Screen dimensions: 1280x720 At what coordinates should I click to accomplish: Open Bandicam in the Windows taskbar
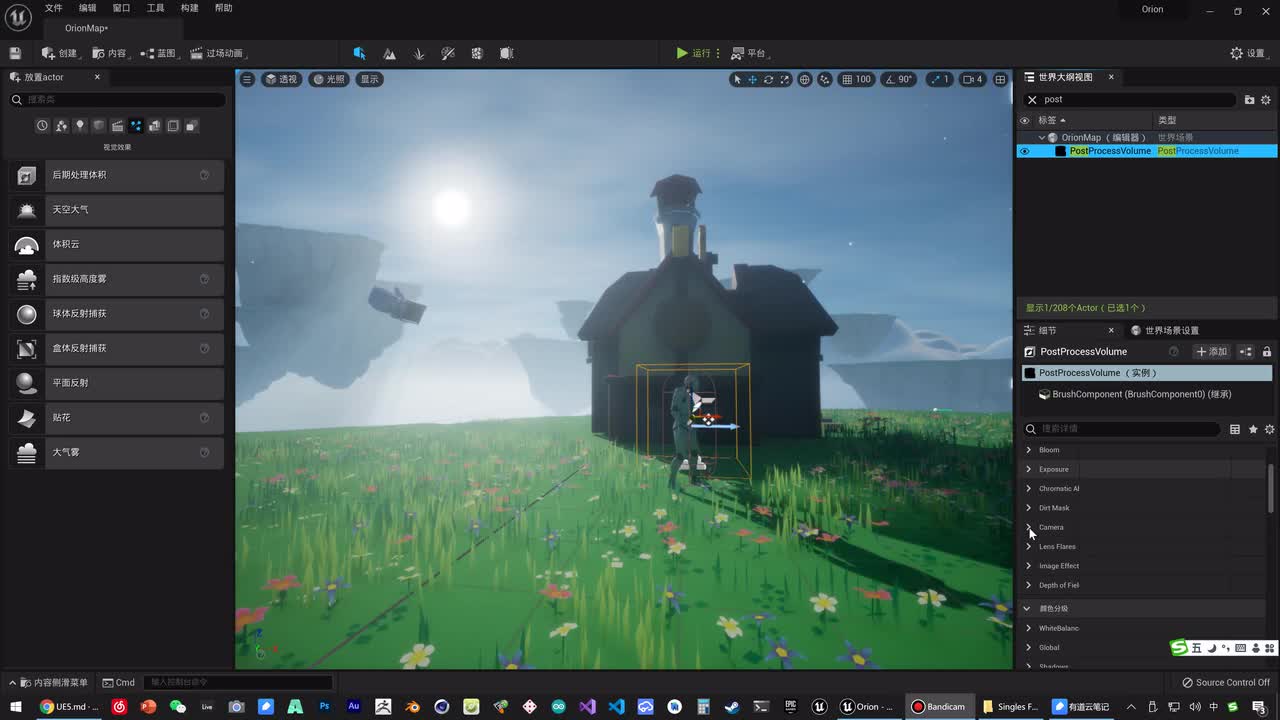pyautogui.click(x=938, y=706)
